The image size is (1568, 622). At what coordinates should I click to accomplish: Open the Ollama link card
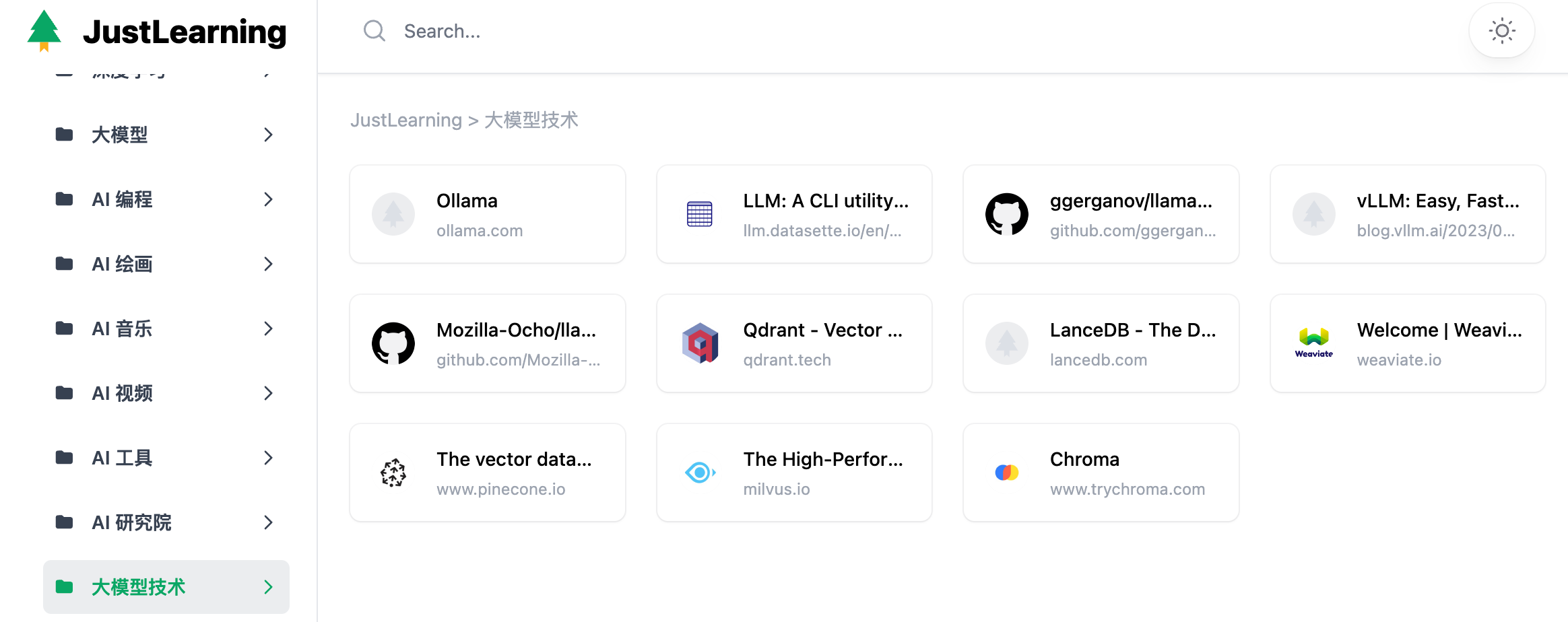[x=487, y=214]
